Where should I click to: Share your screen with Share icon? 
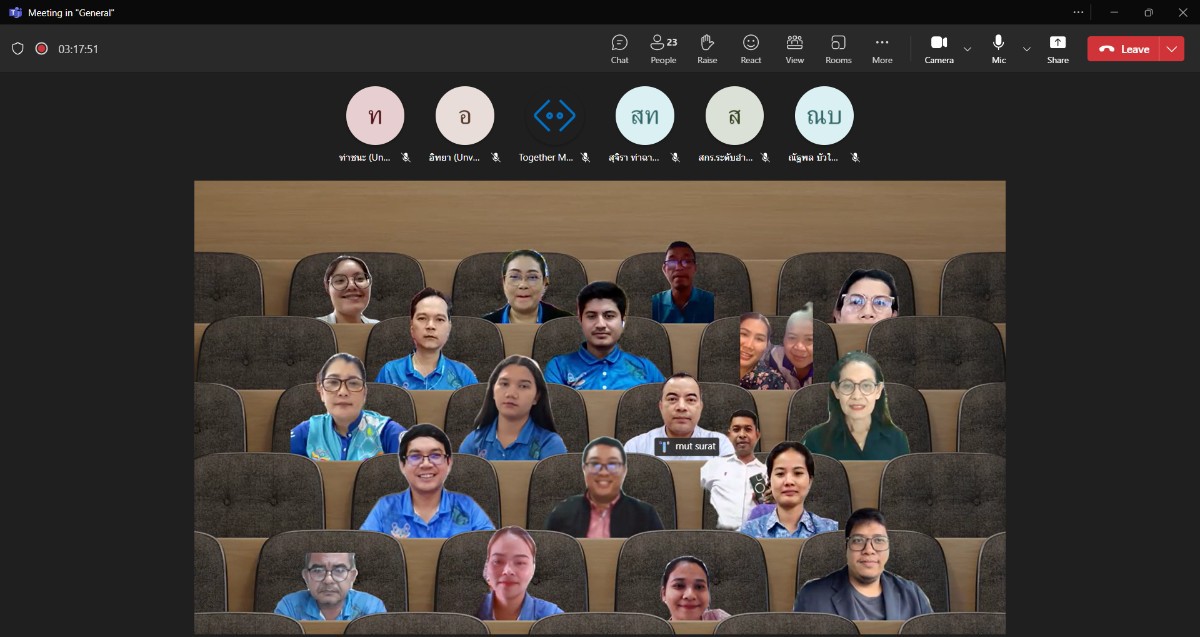pyautogui.click(x=1058, y=48)
